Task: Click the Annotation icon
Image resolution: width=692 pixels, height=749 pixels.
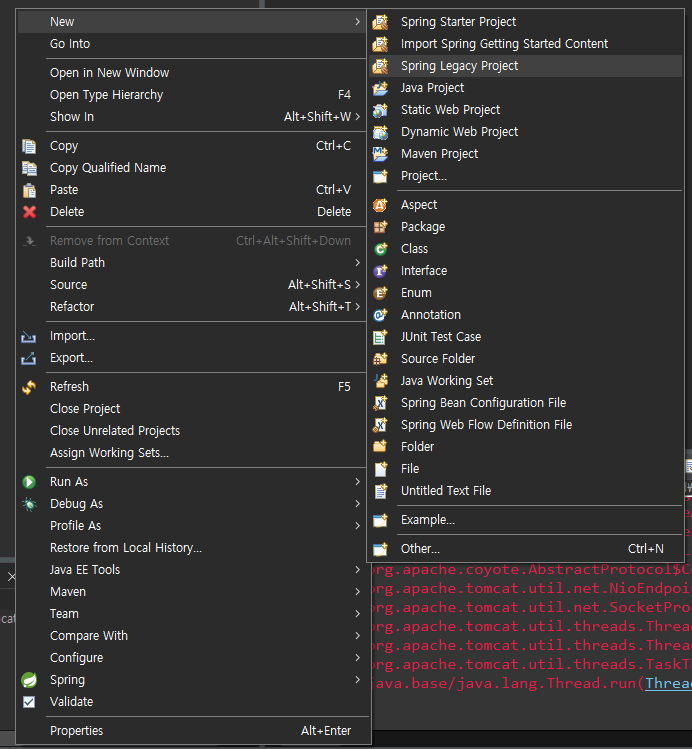Action: click(380, 315)
